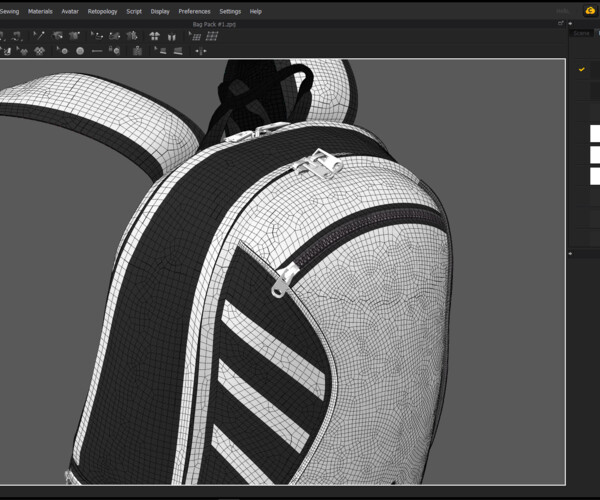Screen dimensions: 600x500
Task: Click the symmetric left-right arrows icon
Action: click(x=201, y=51)
